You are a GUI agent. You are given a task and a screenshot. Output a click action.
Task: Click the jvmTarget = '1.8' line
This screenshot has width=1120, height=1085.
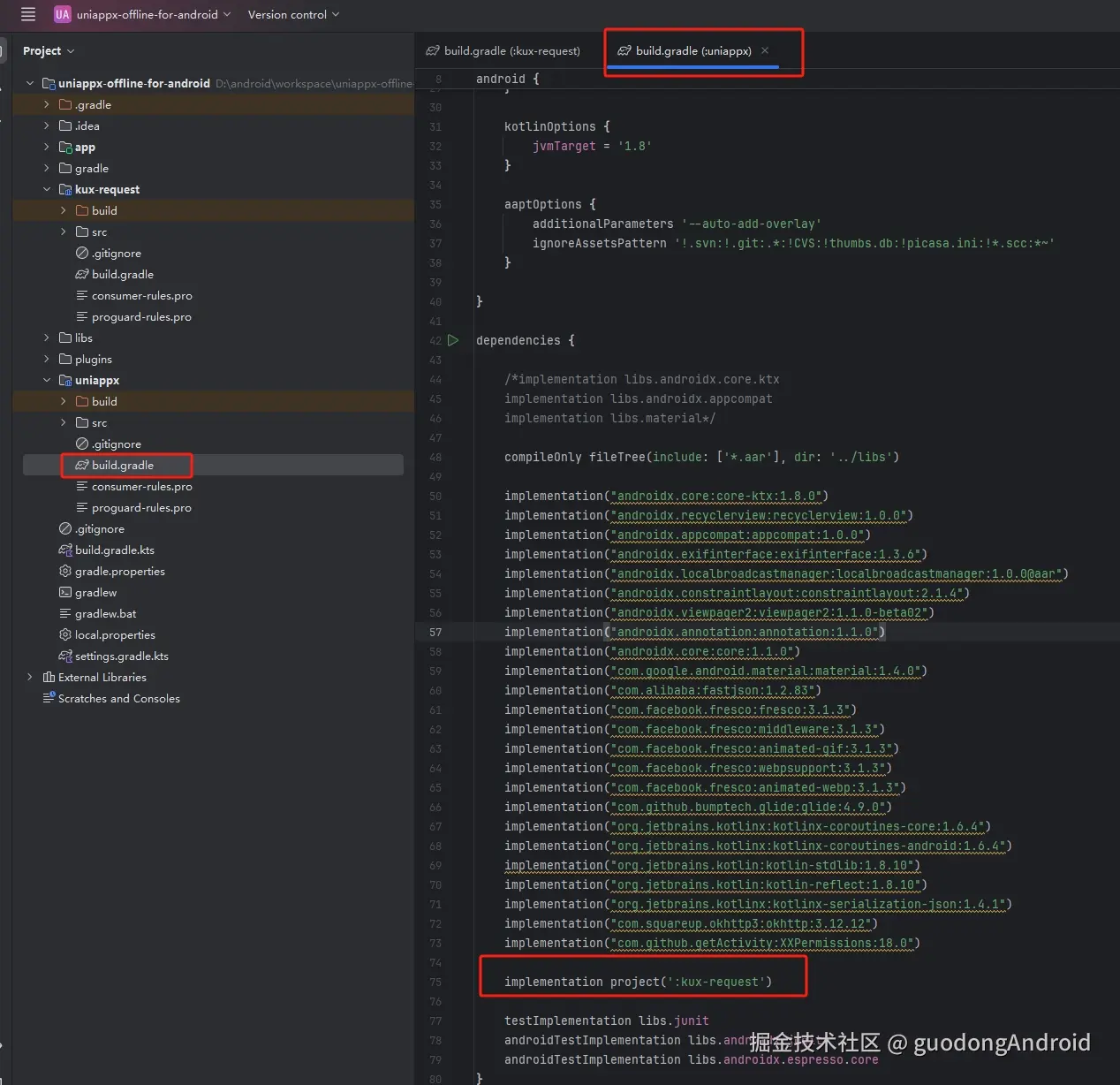pyautogui.click(x=592, y=146)
